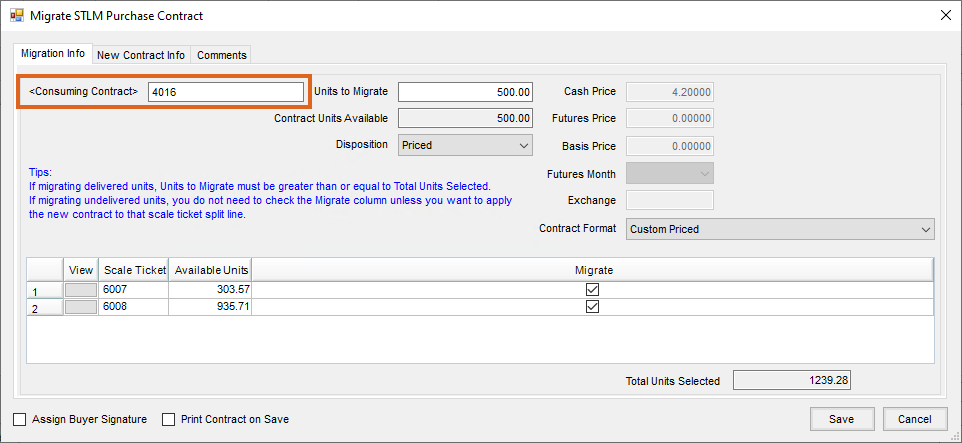Click the Available Units column header
Image resolution: width=962 pixels, height=443 pixels.
coord(210,270)
